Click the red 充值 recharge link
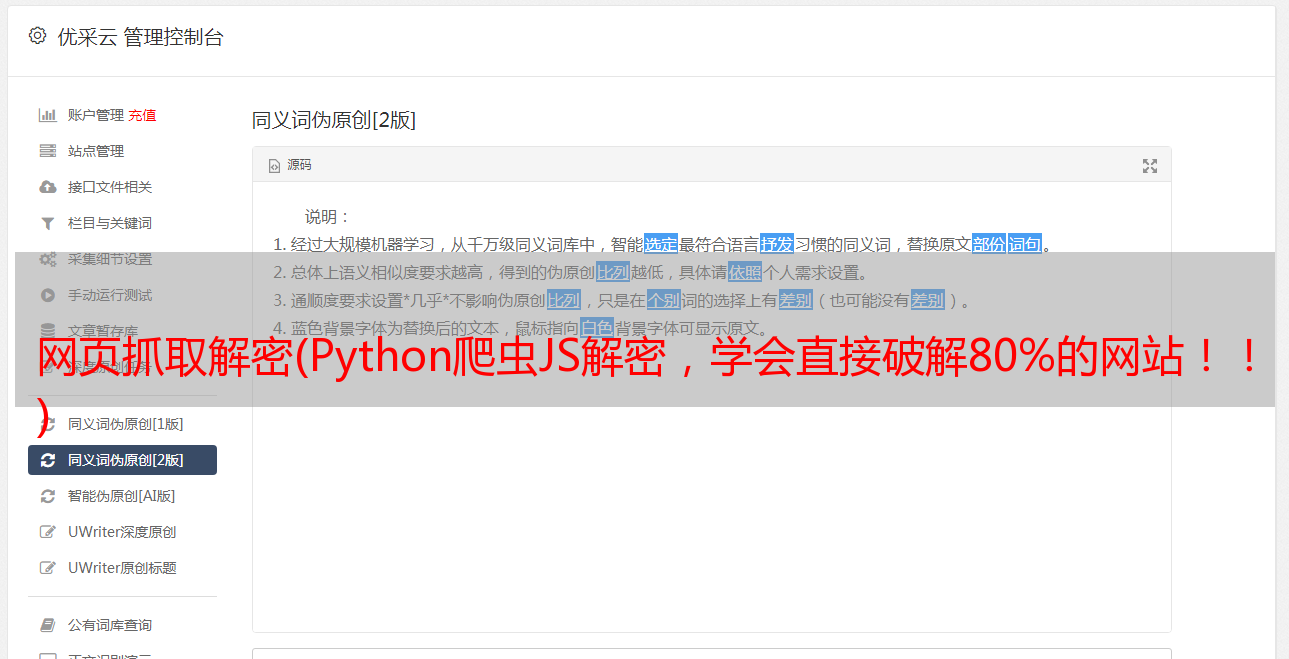 click(142, 115)
